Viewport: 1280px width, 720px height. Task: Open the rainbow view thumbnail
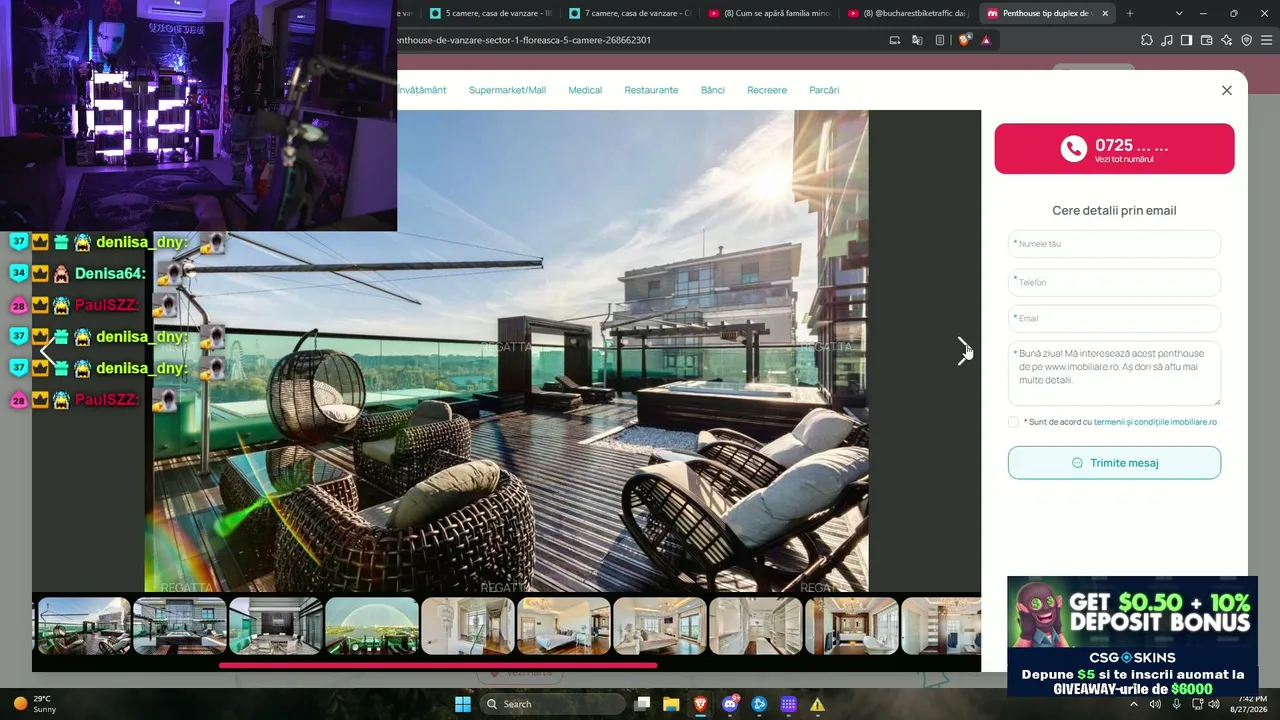(372, 626)
